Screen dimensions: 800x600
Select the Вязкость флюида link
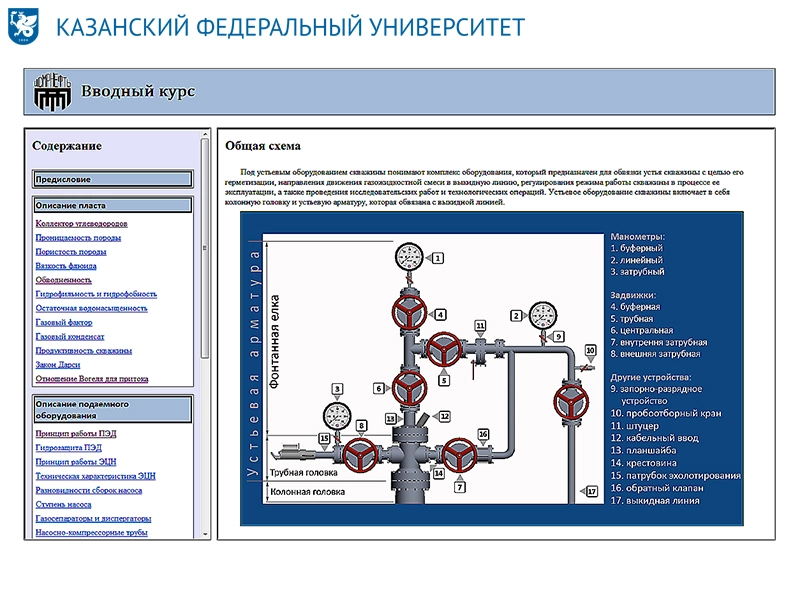tap(66, 266)
